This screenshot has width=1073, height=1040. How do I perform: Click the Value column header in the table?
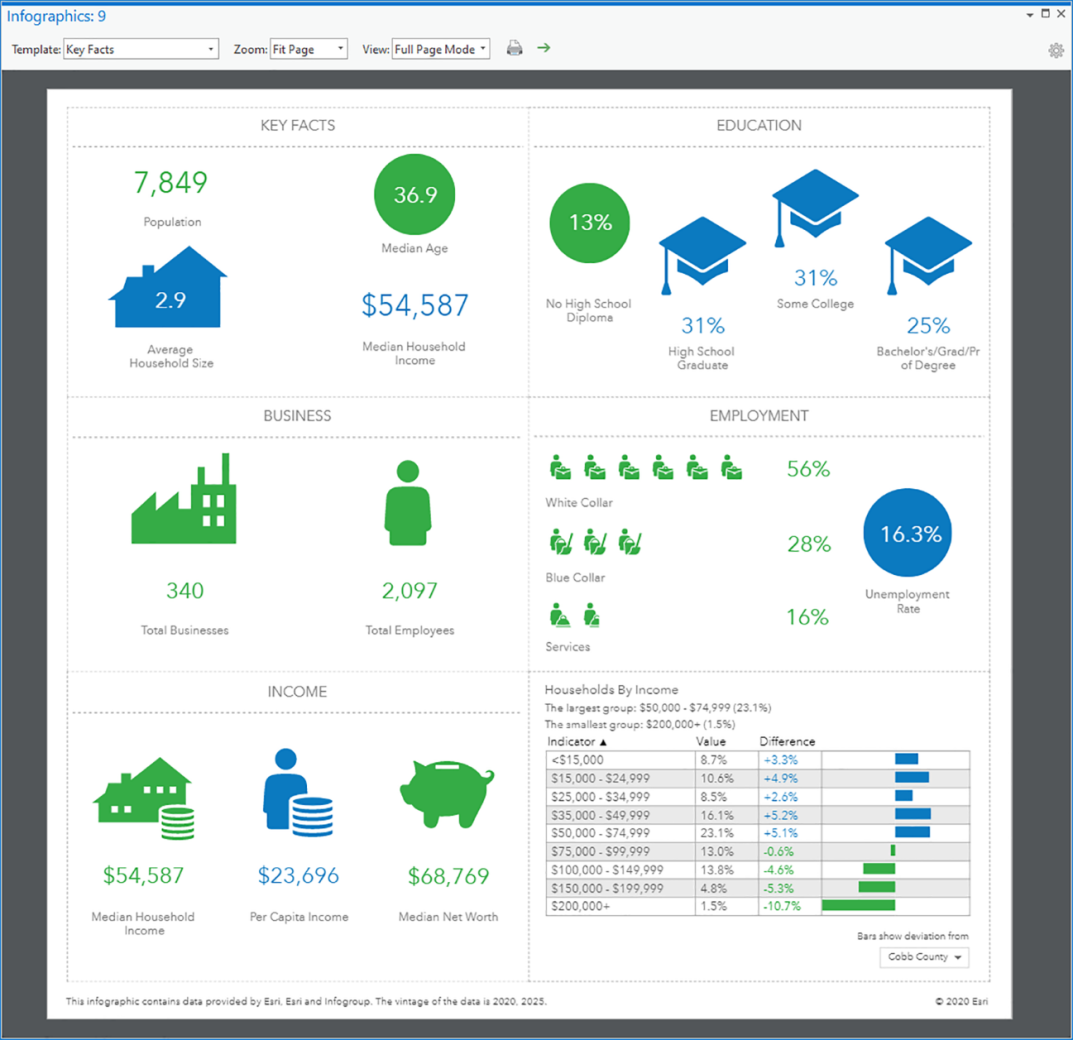click(710, 742)
